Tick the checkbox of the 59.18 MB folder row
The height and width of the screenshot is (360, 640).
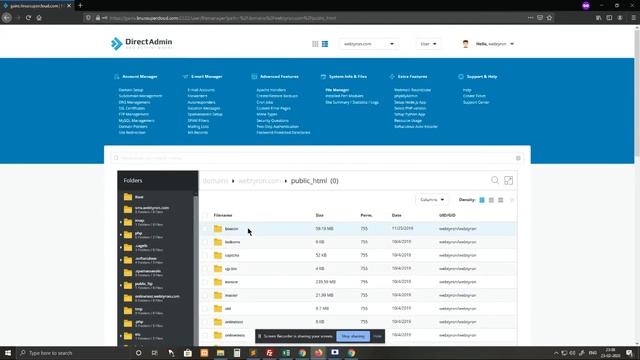205,229
